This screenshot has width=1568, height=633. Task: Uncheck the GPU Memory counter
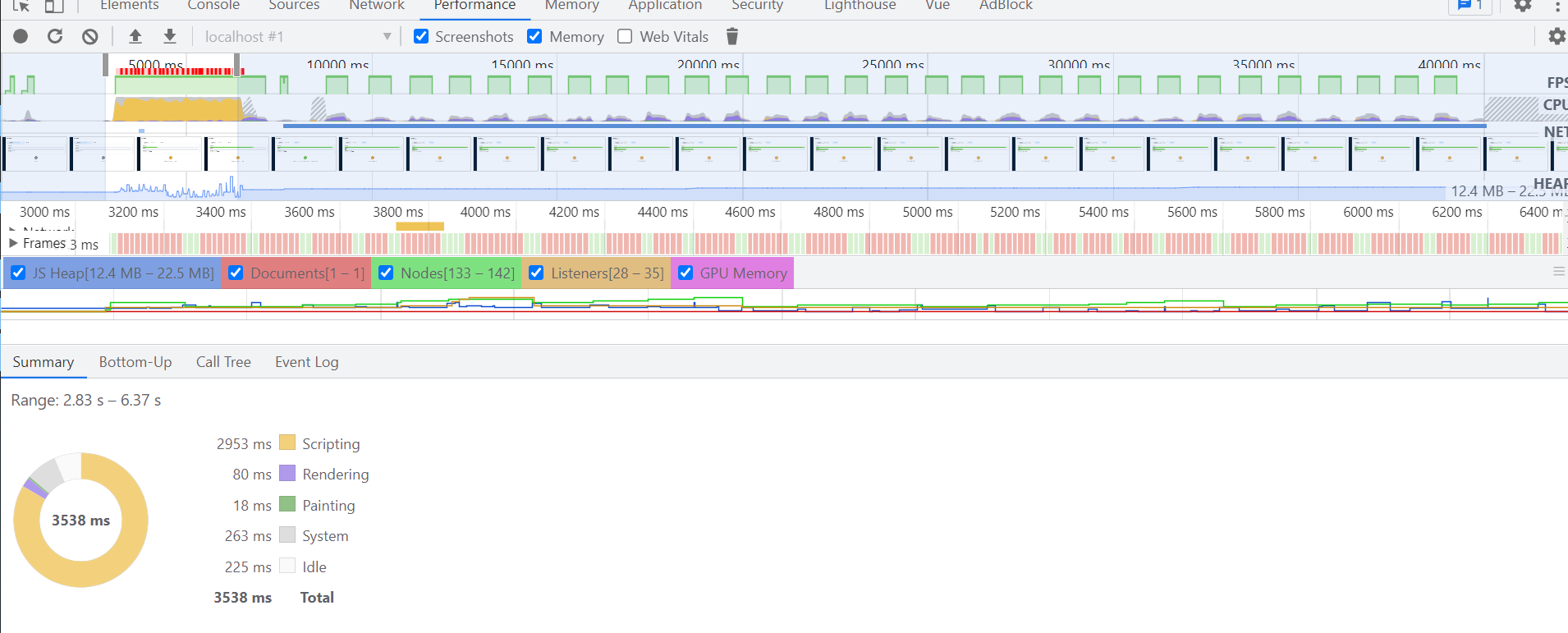(685, 273)
